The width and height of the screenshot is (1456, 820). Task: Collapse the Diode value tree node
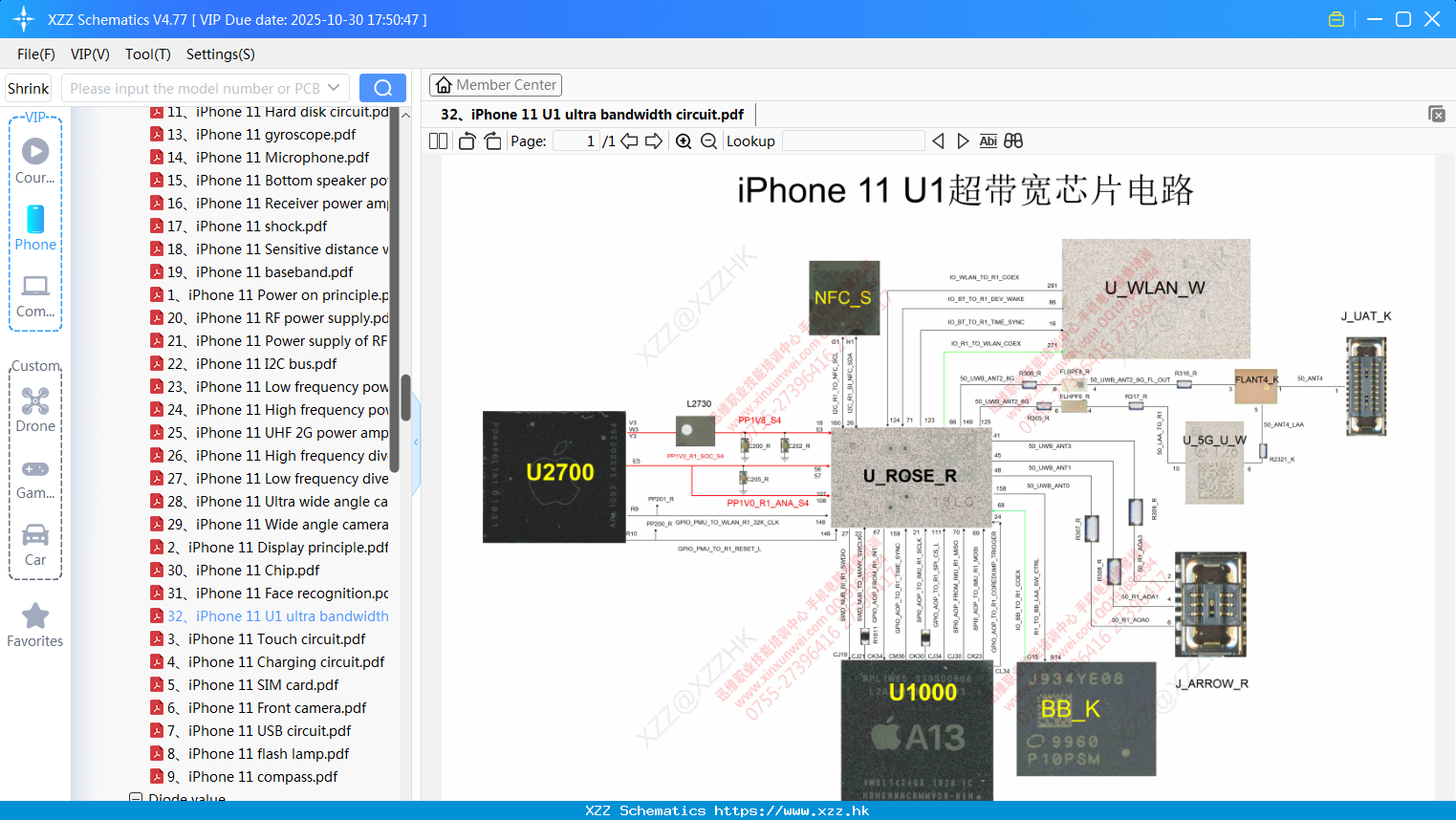136,797
